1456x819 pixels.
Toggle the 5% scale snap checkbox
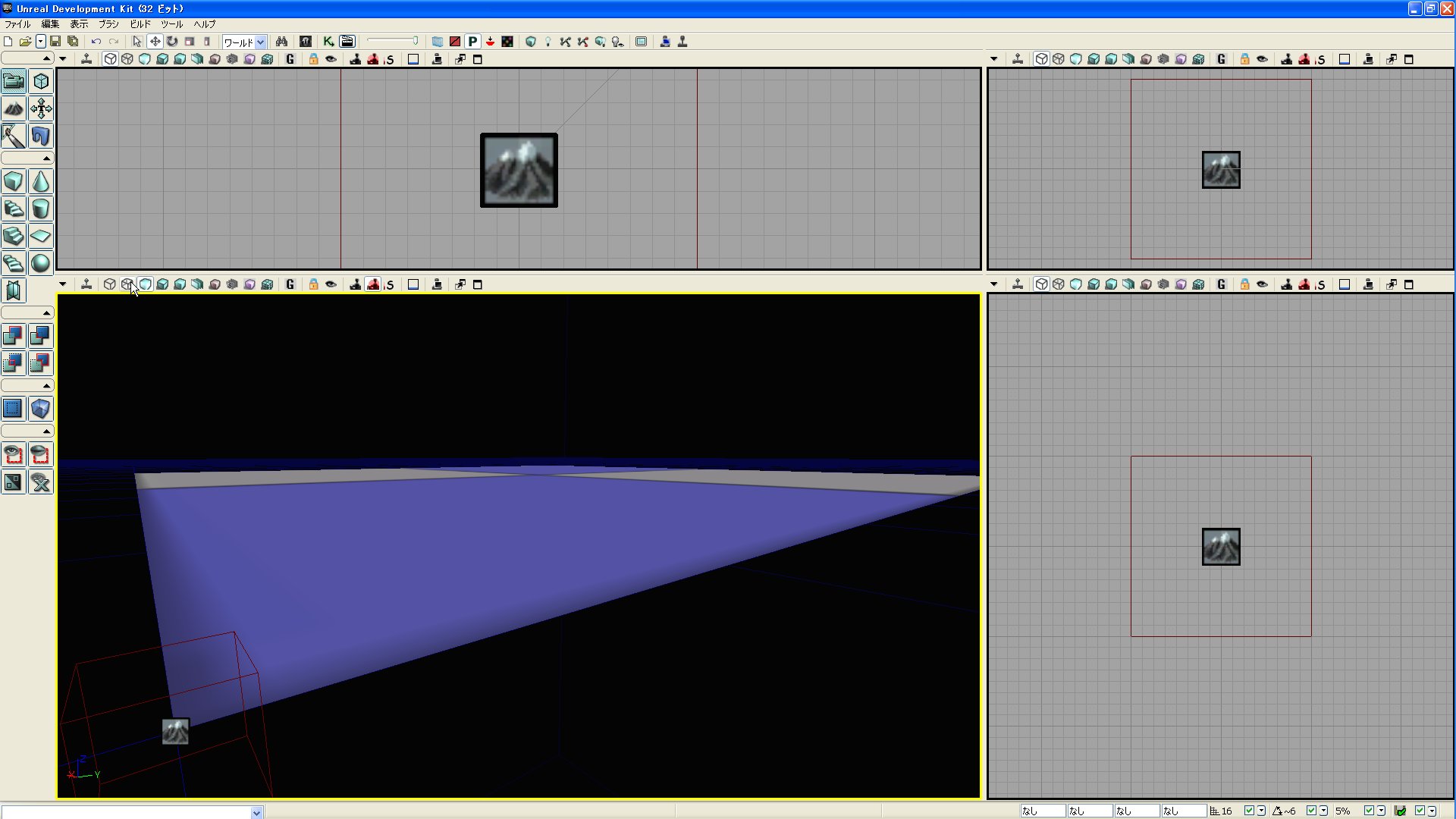1369,811
